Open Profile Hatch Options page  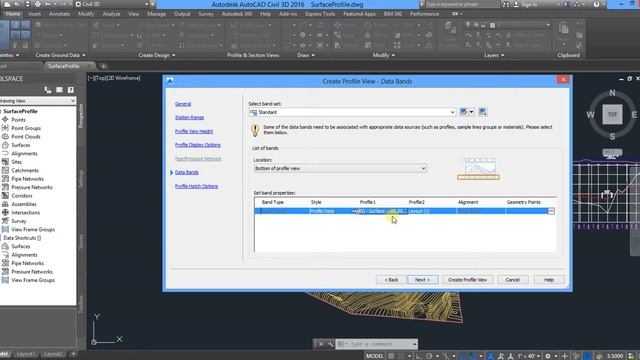(196, 186)
